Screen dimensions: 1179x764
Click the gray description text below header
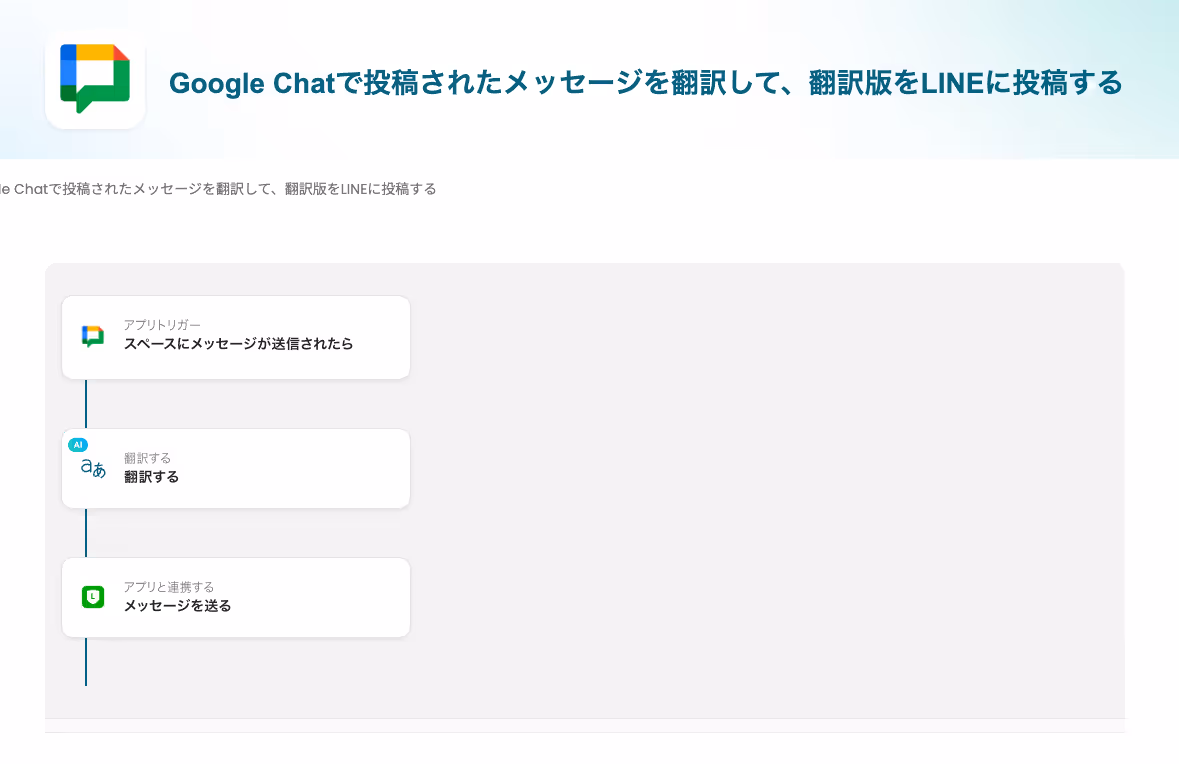(x=218, y=189)
